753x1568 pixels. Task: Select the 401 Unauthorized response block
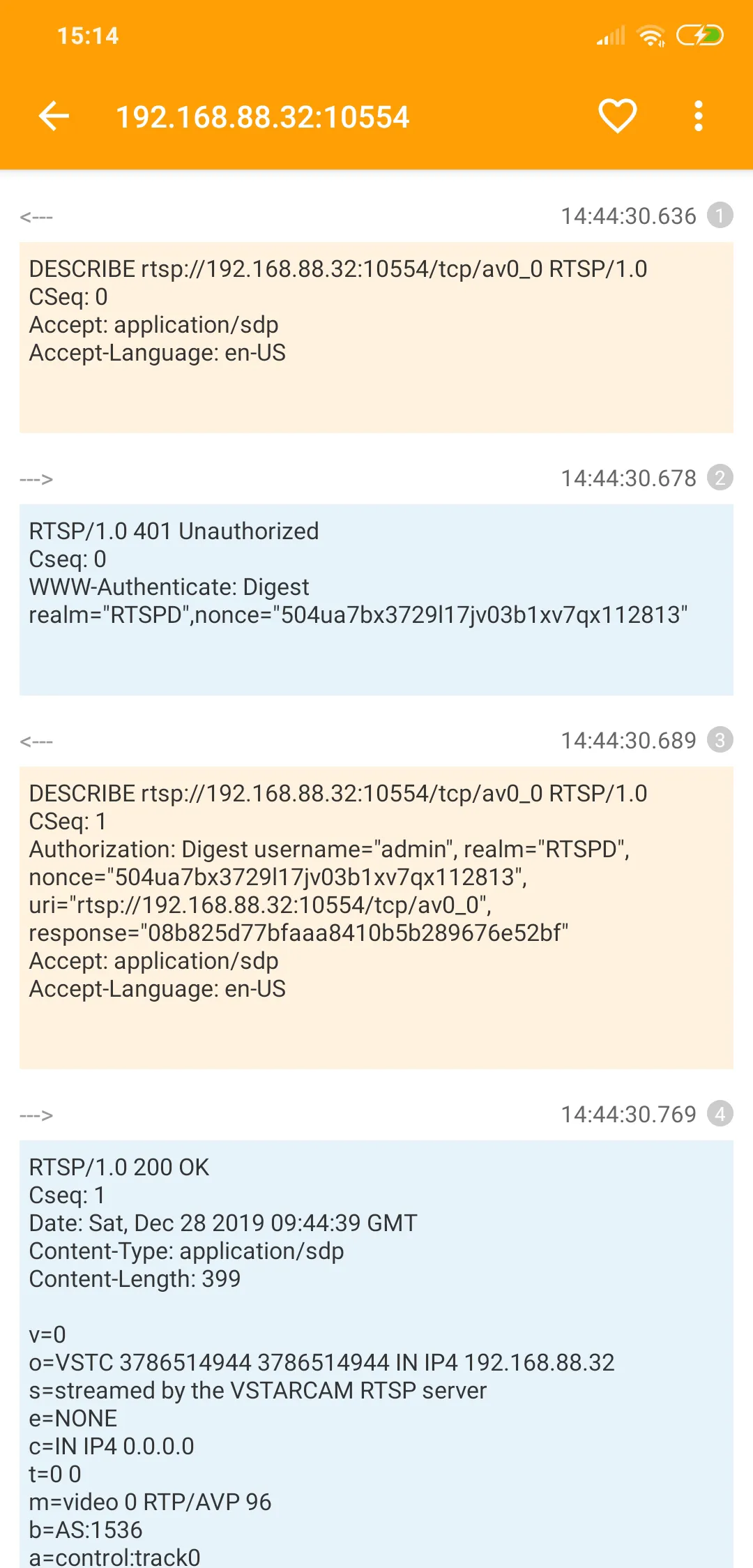pos(376,600)
